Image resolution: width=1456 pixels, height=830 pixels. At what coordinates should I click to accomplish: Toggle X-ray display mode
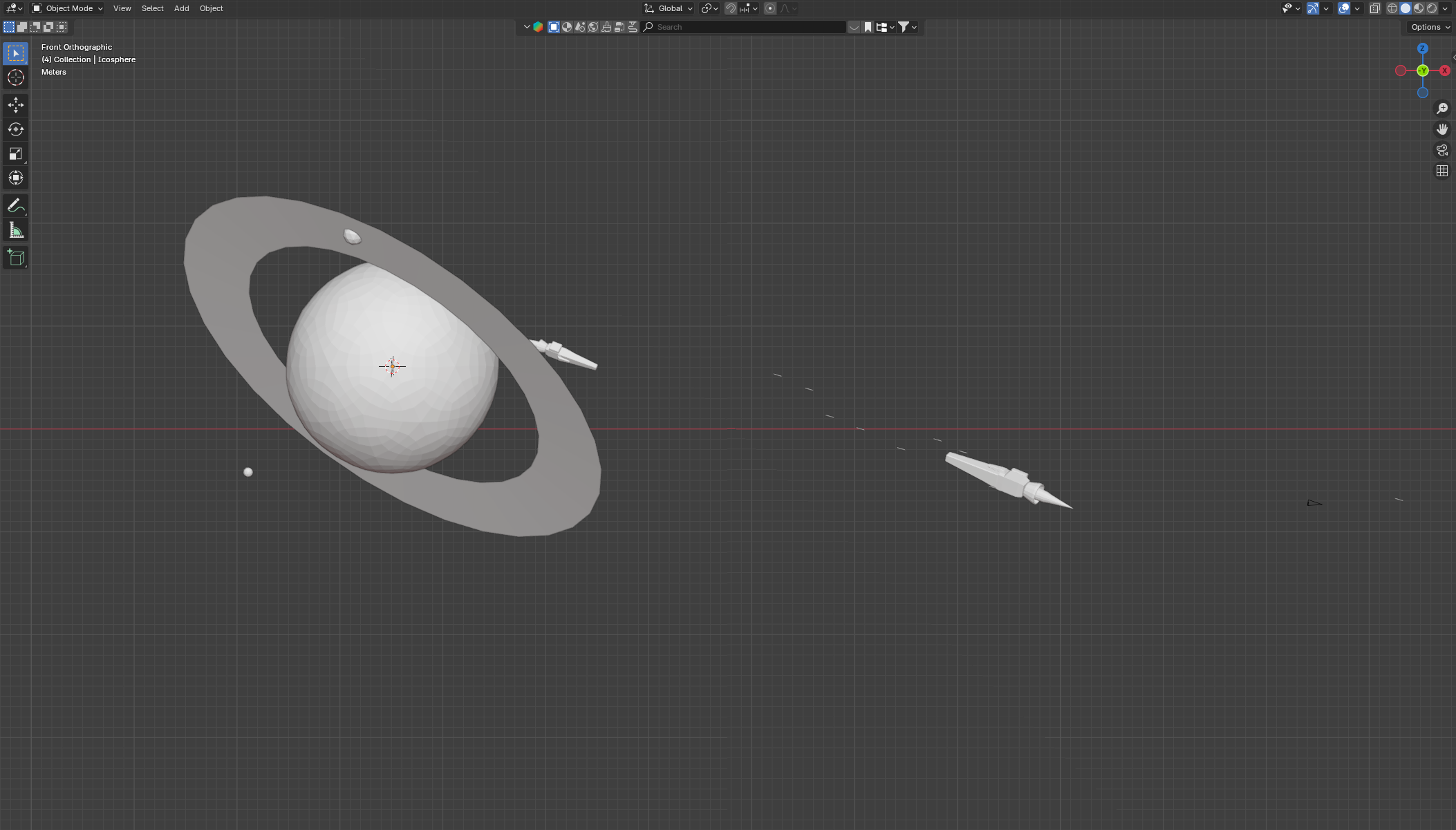click(1374, 8)
